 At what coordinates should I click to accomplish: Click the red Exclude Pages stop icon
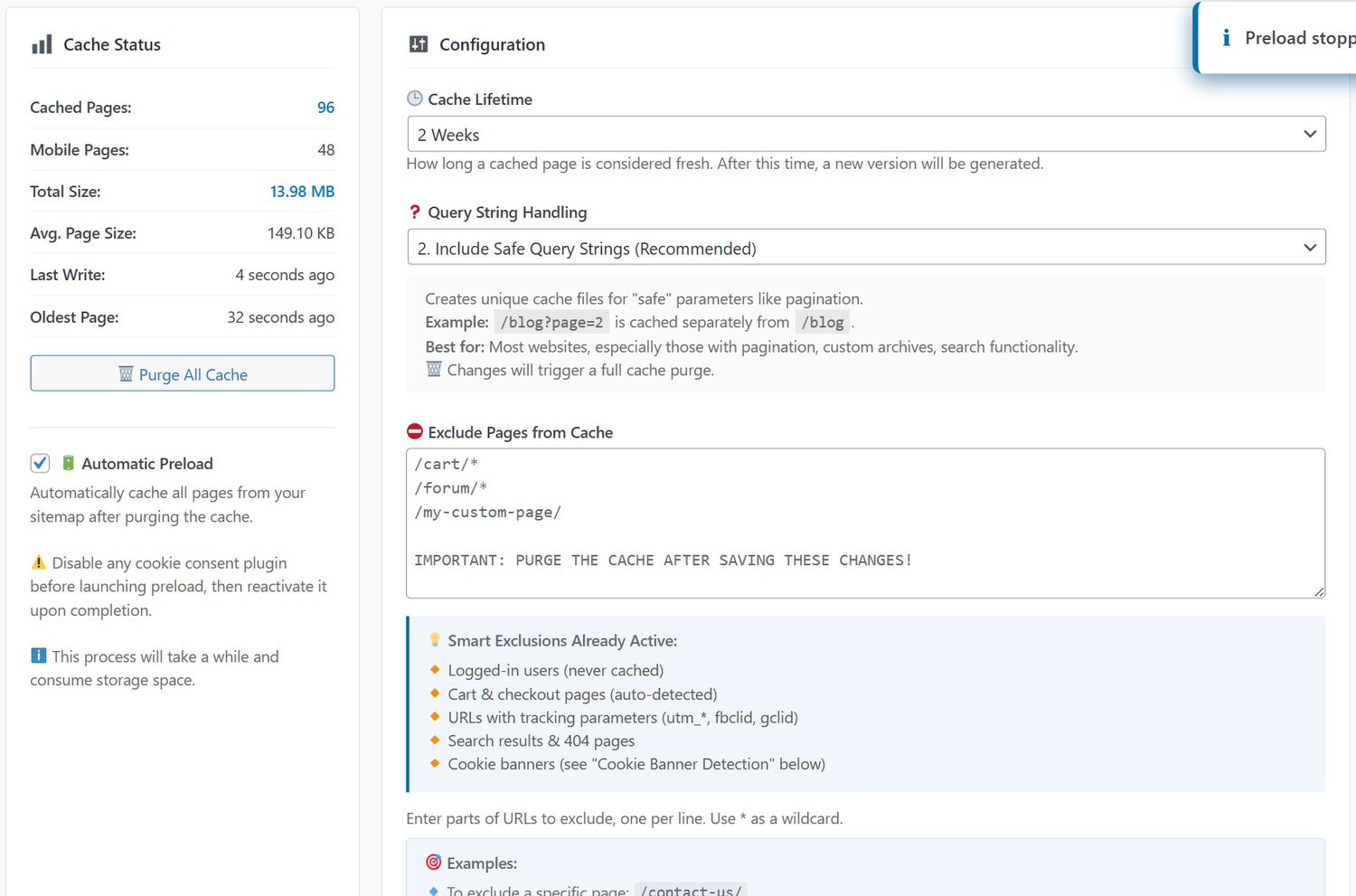tap(415, 432)
